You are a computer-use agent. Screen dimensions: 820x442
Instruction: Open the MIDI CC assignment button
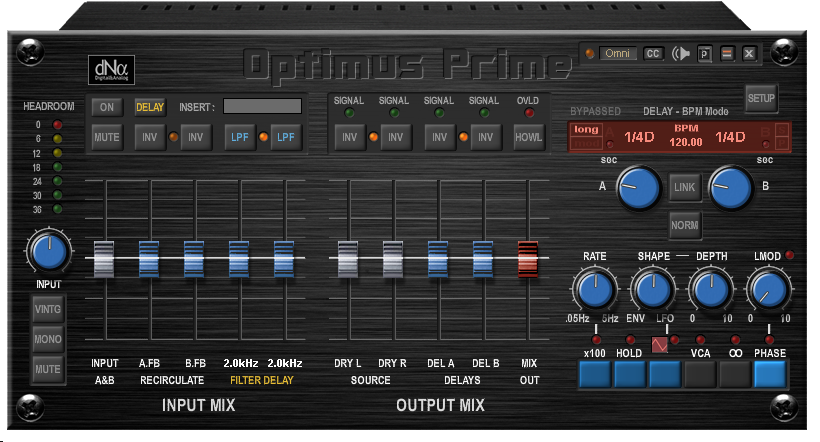click(653, 53)
